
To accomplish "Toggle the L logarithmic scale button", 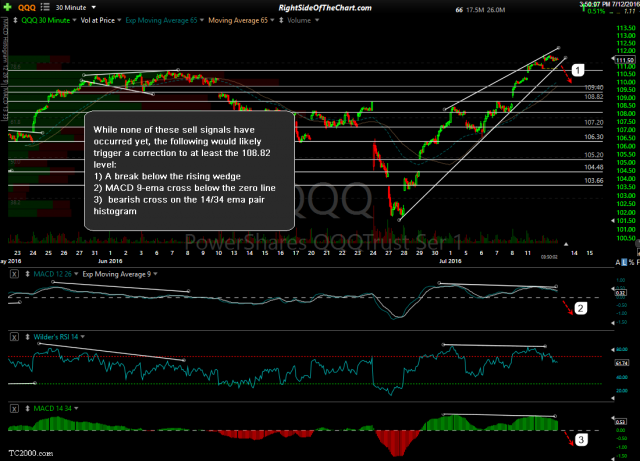I will [x=624, y=262].
